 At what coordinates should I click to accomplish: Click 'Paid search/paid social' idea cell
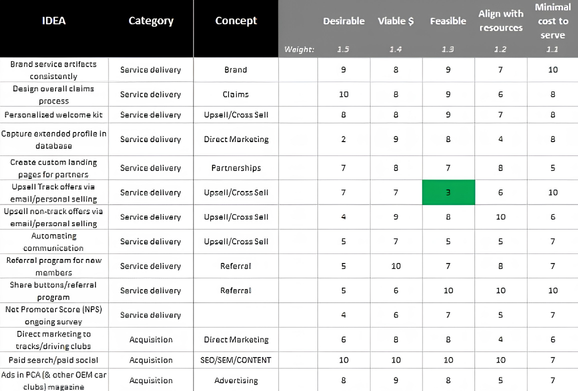54,360
